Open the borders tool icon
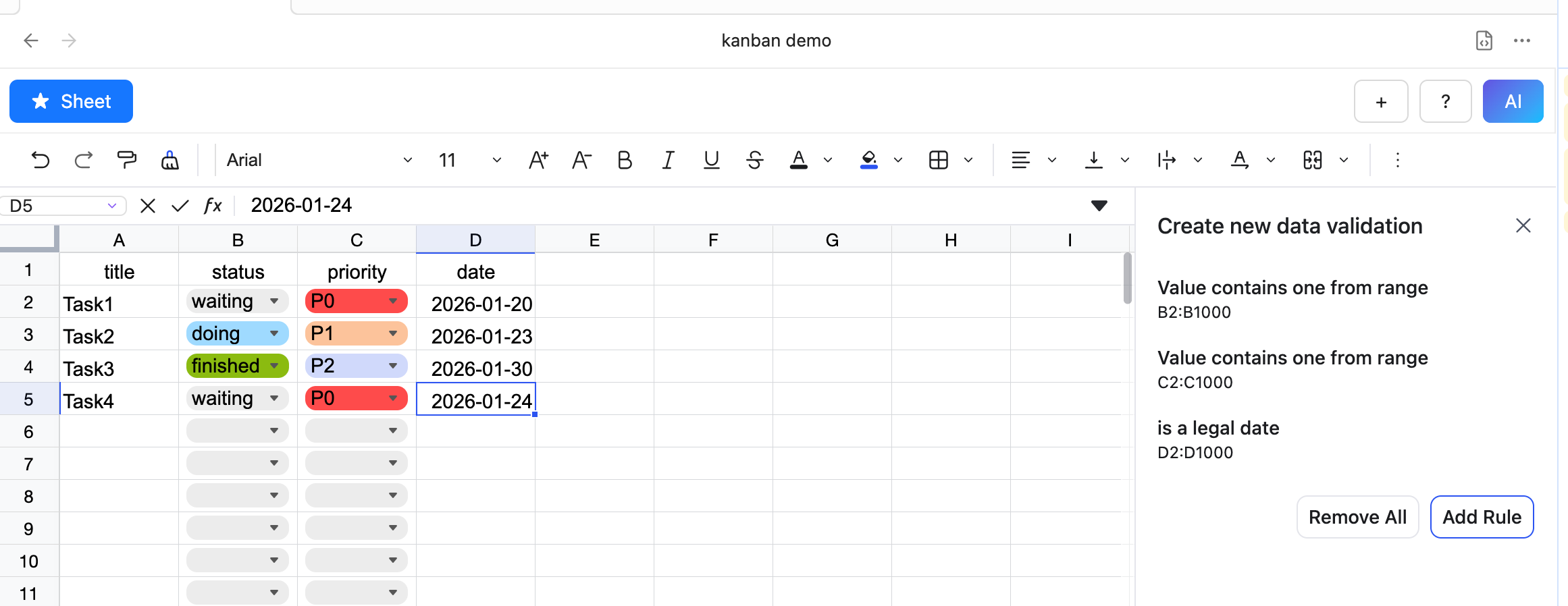 939,160
